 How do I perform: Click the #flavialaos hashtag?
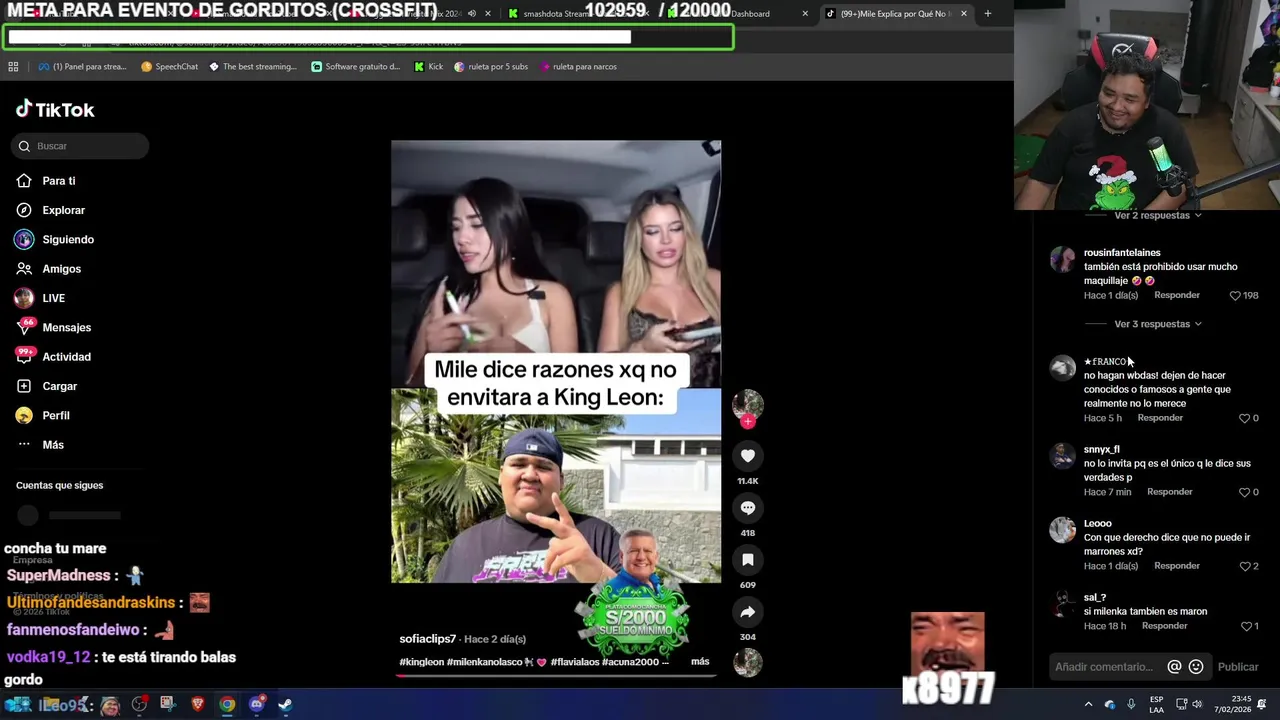coord(575,662)
